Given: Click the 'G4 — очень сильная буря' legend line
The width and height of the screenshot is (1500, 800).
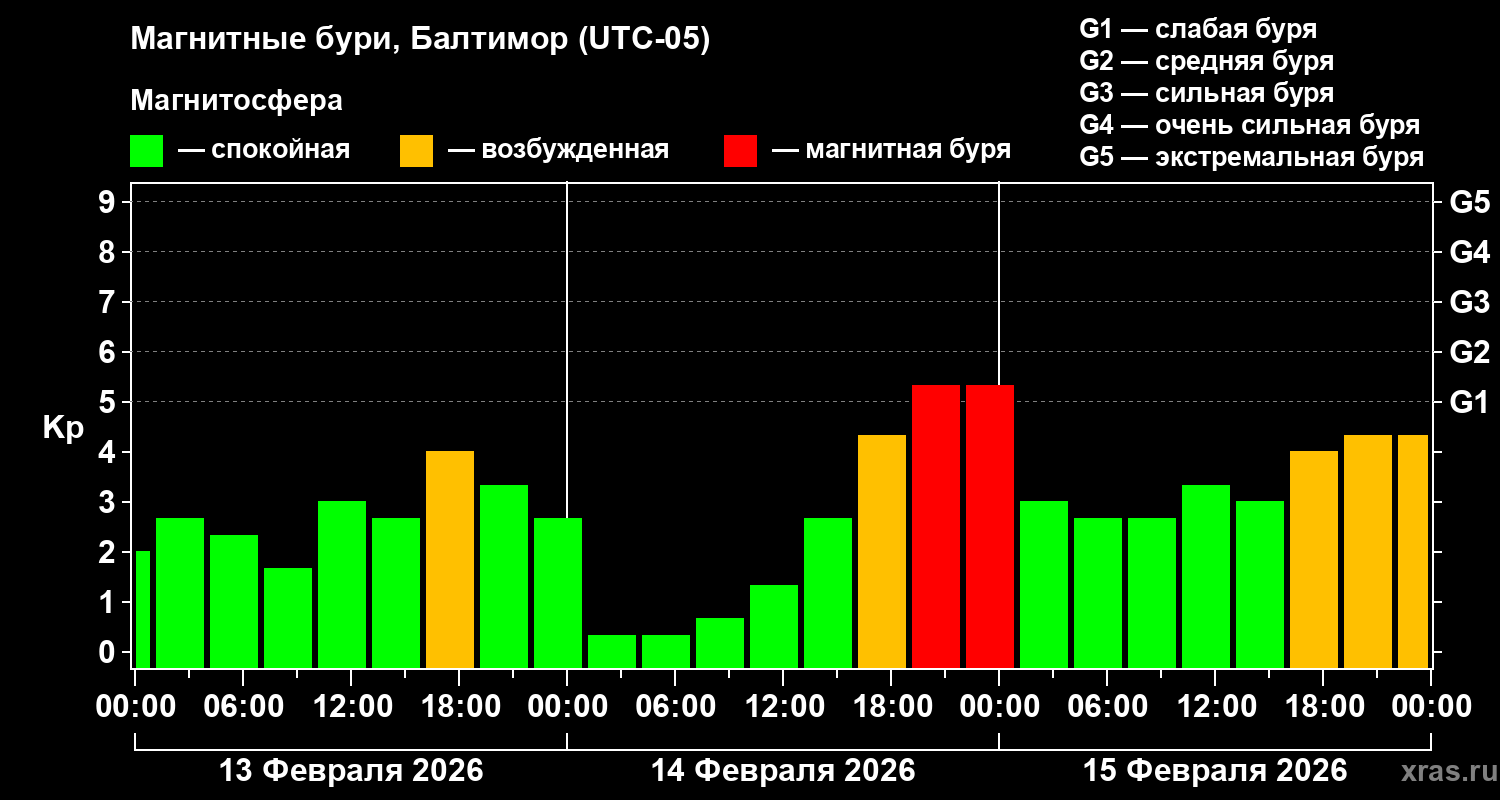Looking at the screenshot, I should click(1249, 125).
